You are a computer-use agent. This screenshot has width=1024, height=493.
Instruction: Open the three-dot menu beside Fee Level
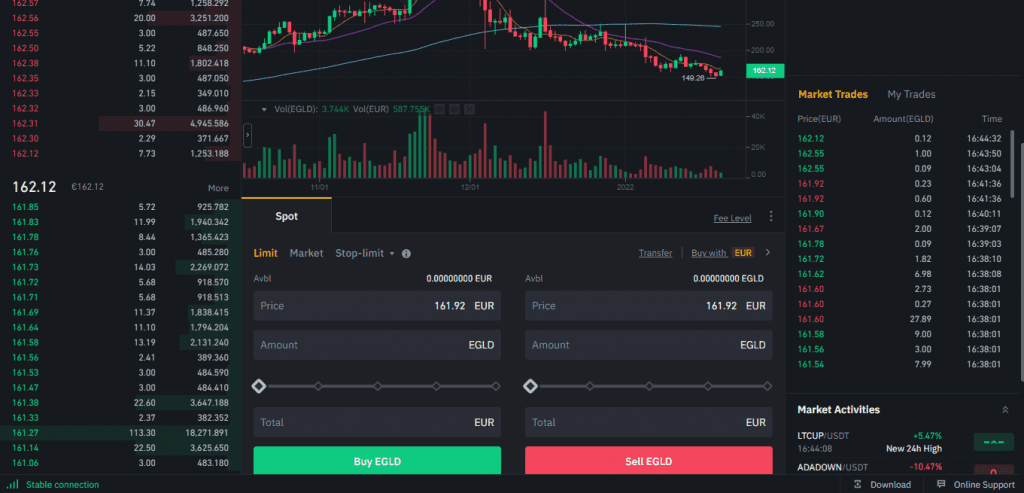coord(770,217)
